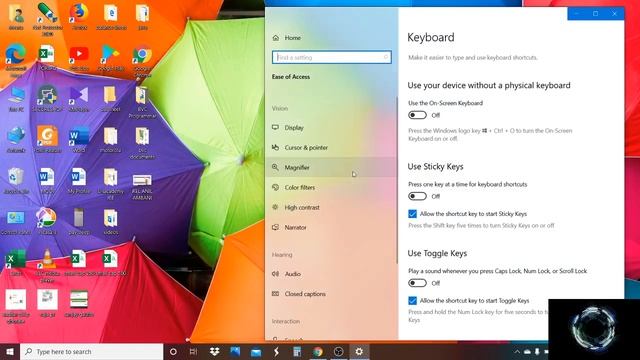Click the Audio speaker icon
Image resolution: width=640 pixels, height=360 pixels.
tap(276, 273)
